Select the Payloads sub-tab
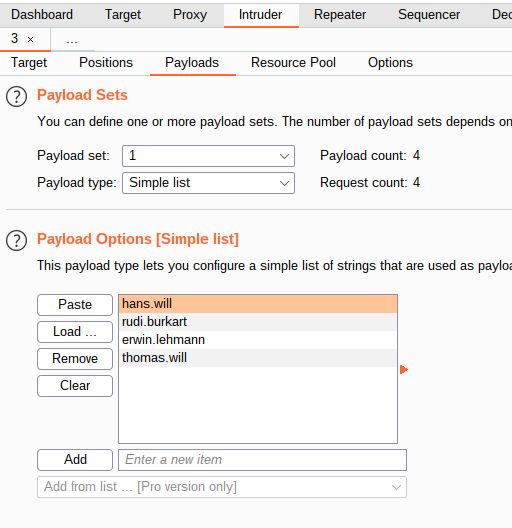 (x=192, y=63)
